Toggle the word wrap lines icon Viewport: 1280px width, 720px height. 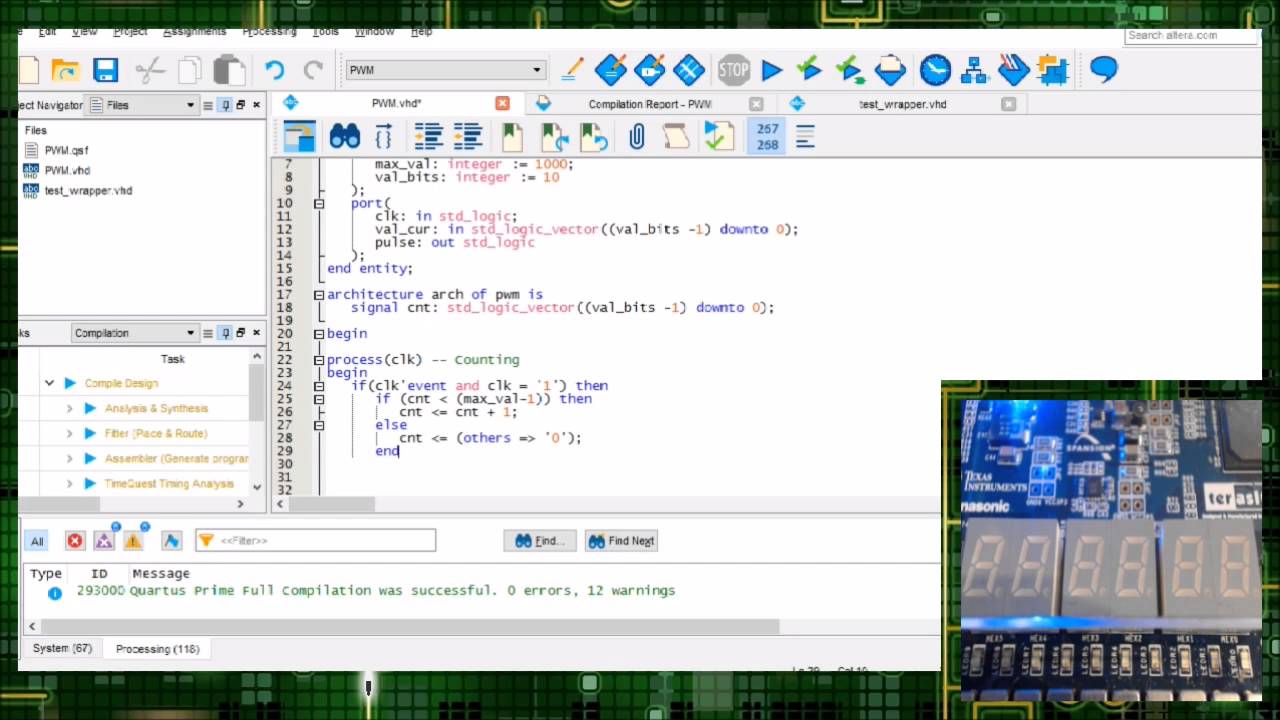[805, 136]
